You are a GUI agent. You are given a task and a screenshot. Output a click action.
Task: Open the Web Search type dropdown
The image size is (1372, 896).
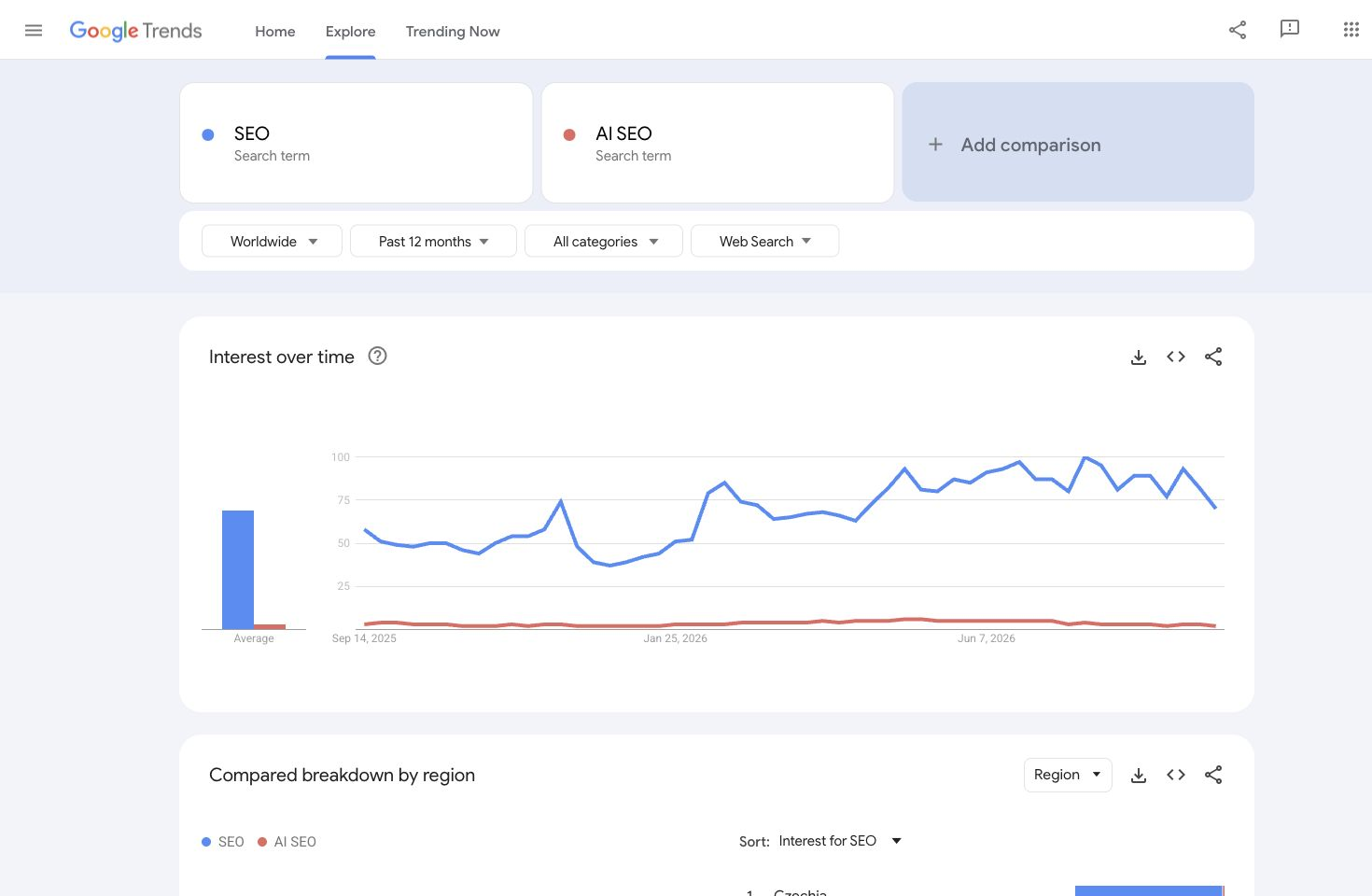tap(764, 241)
